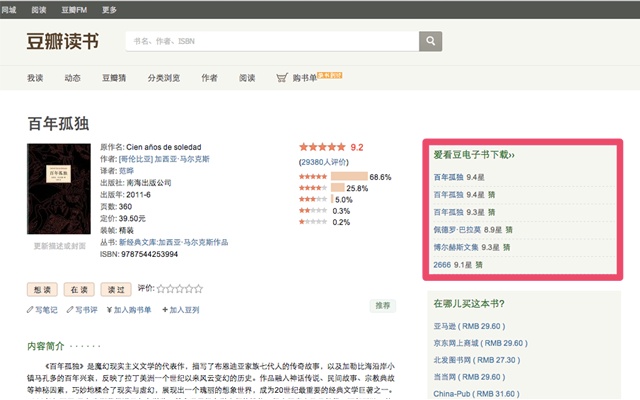The image size is (640, 400).
Task: Click the 写书评 pencil icon
Action: click(x=70, y=310)
